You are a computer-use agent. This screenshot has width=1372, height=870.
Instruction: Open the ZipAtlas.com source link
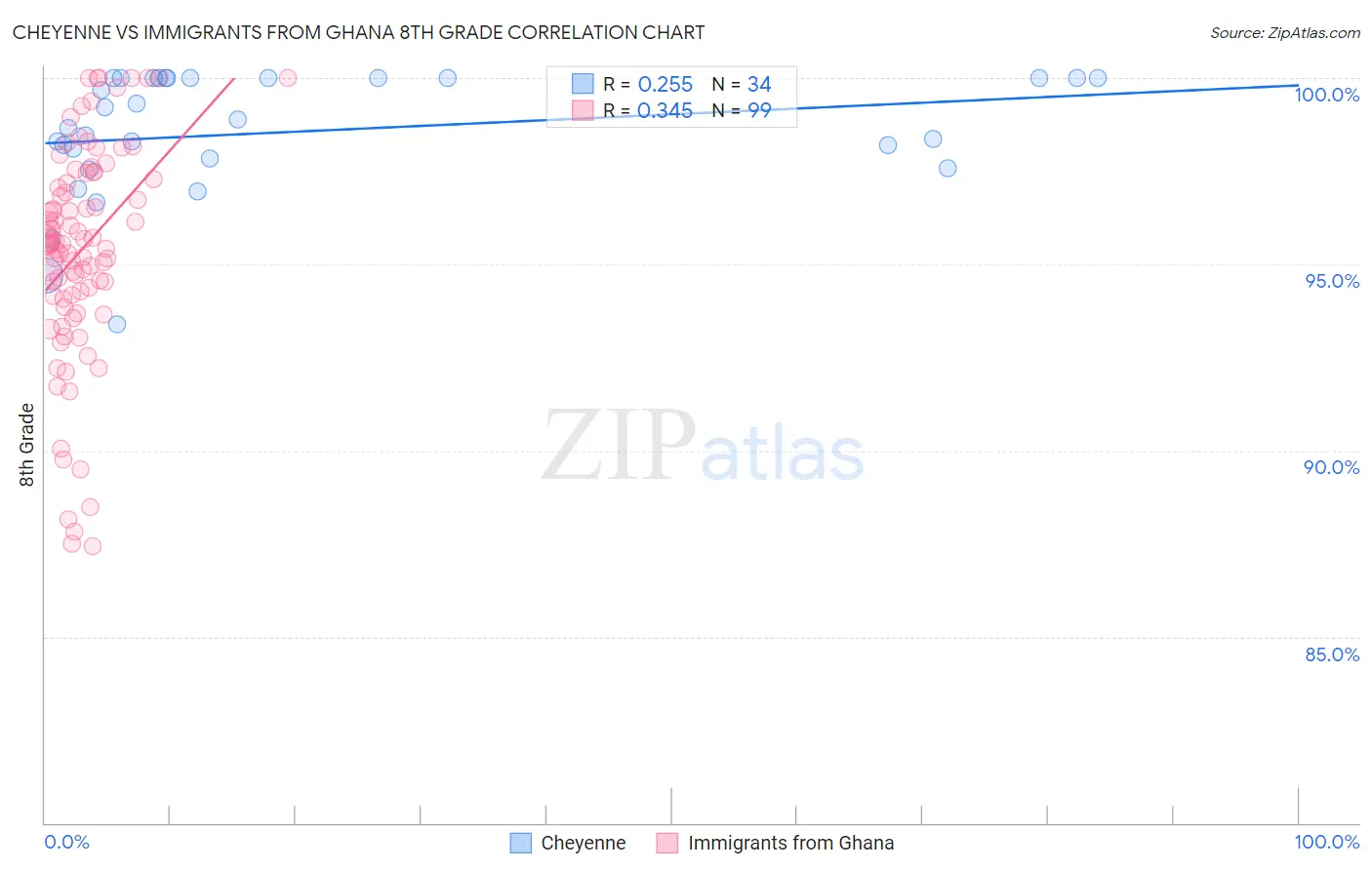(x=1285, y=32)
